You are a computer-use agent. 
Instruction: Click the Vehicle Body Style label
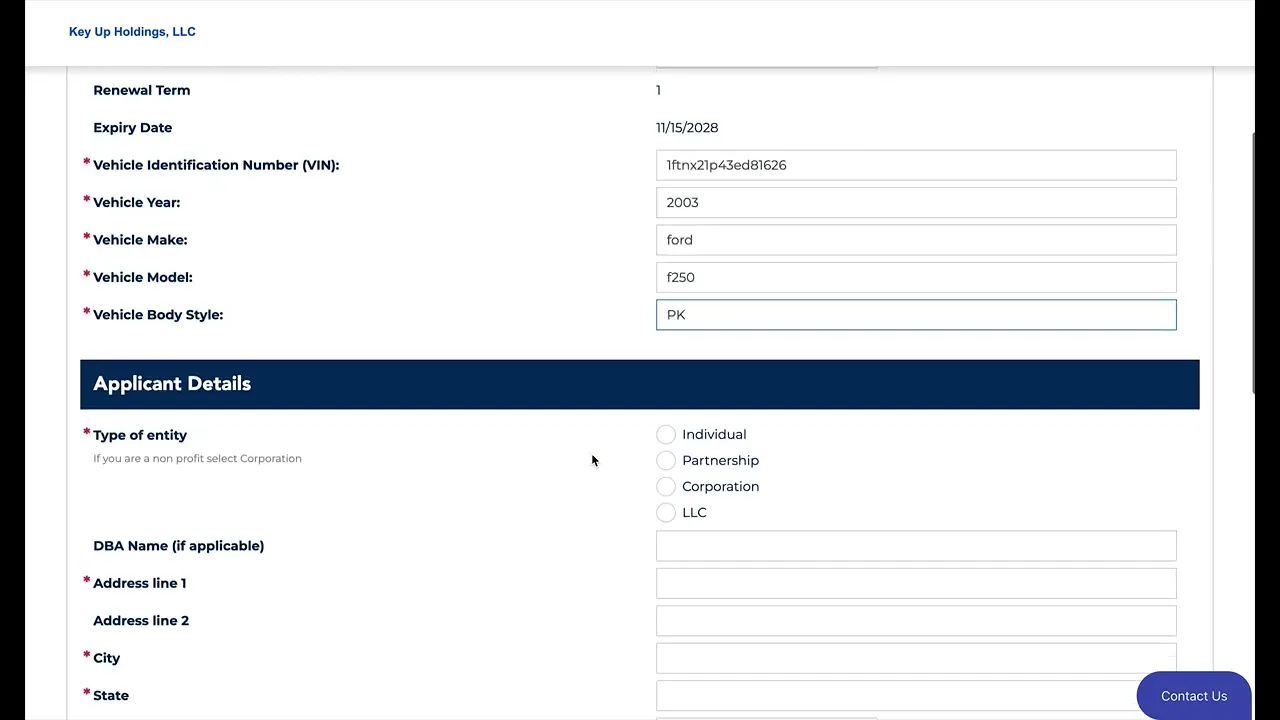158,315
